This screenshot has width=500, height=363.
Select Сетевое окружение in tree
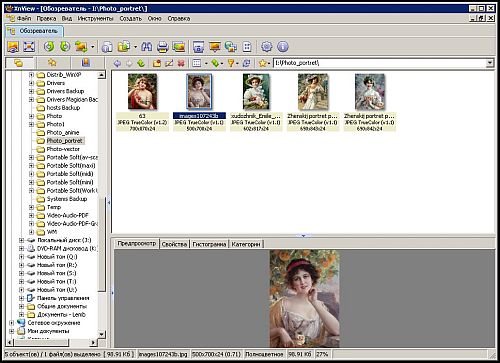54,323
